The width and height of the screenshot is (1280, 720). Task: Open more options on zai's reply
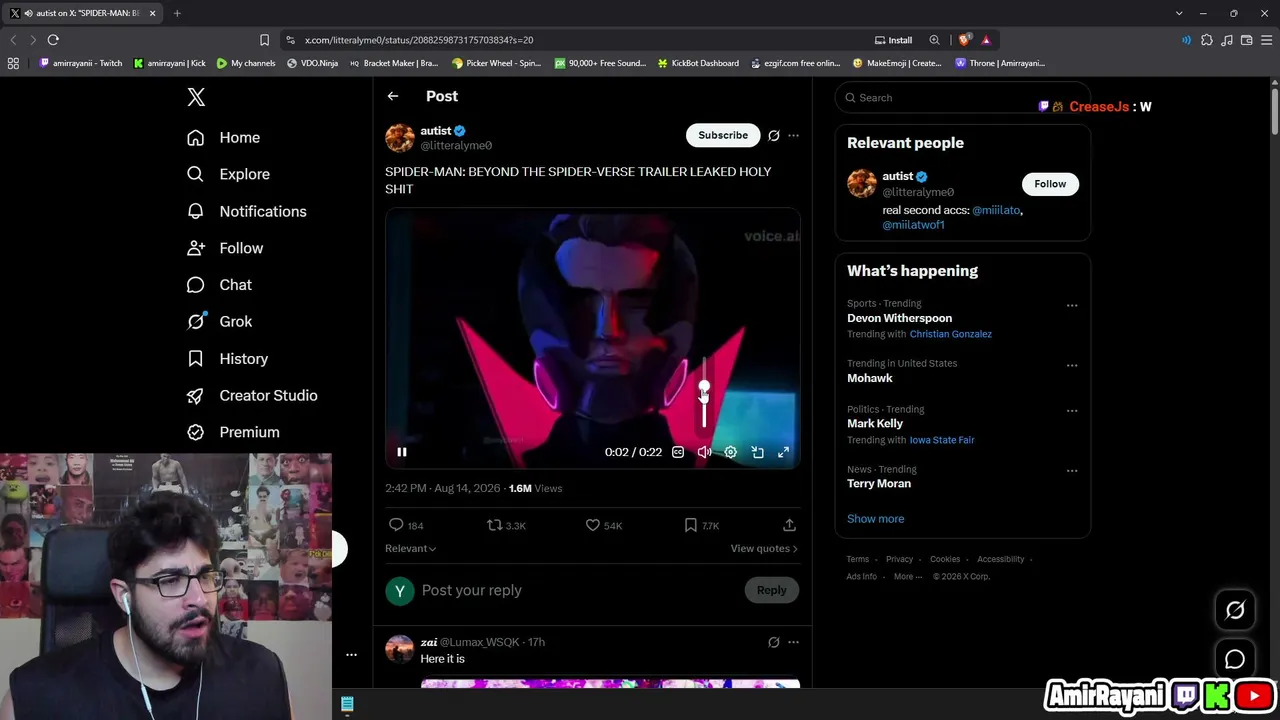[x=793, y=642]
